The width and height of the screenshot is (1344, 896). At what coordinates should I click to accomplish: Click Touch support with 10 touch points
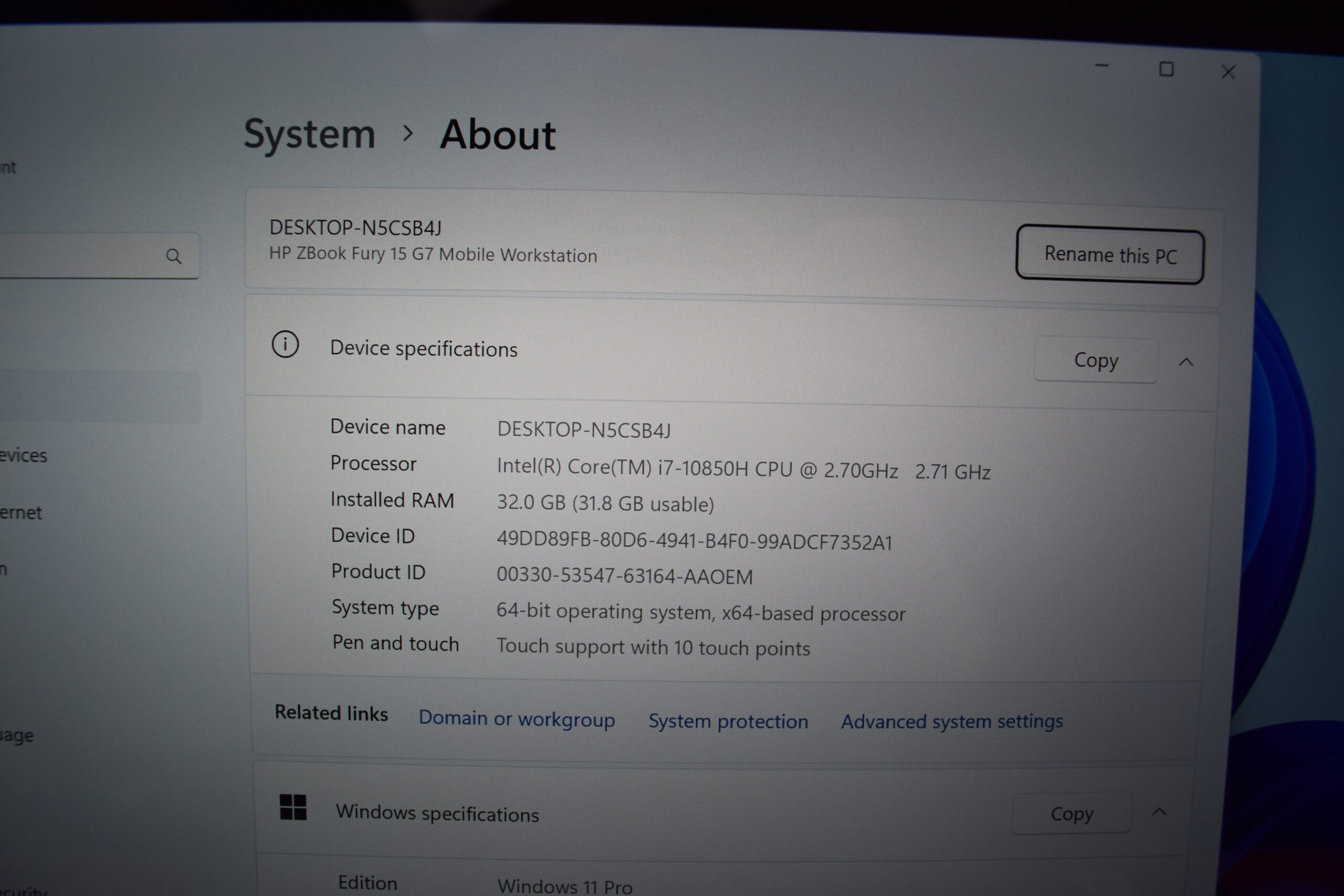point(653,647)
